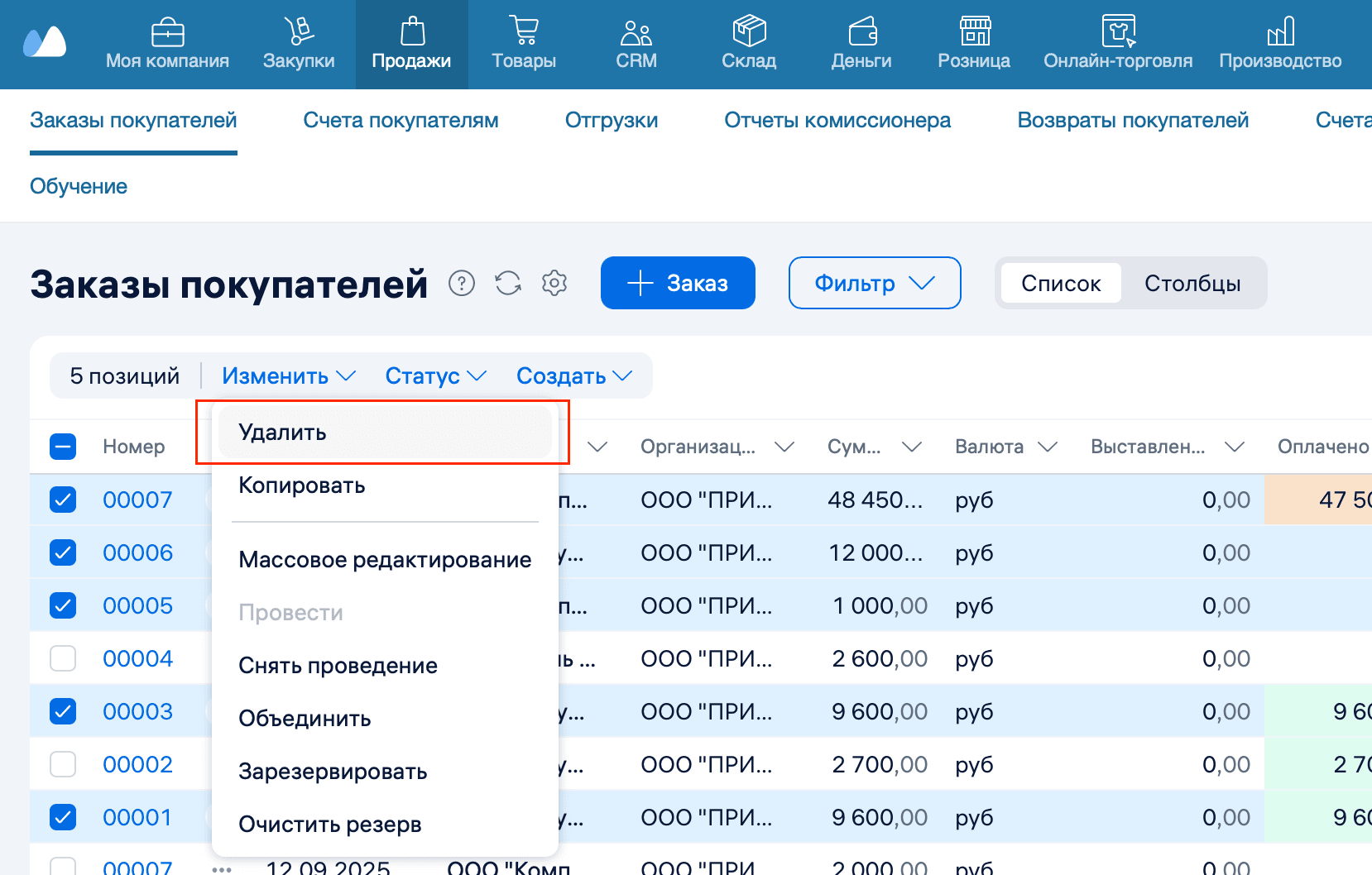This screenshot has height=875, width=1372.
Task: Switch to Счета покупателям tab
Action: point(401,121)
